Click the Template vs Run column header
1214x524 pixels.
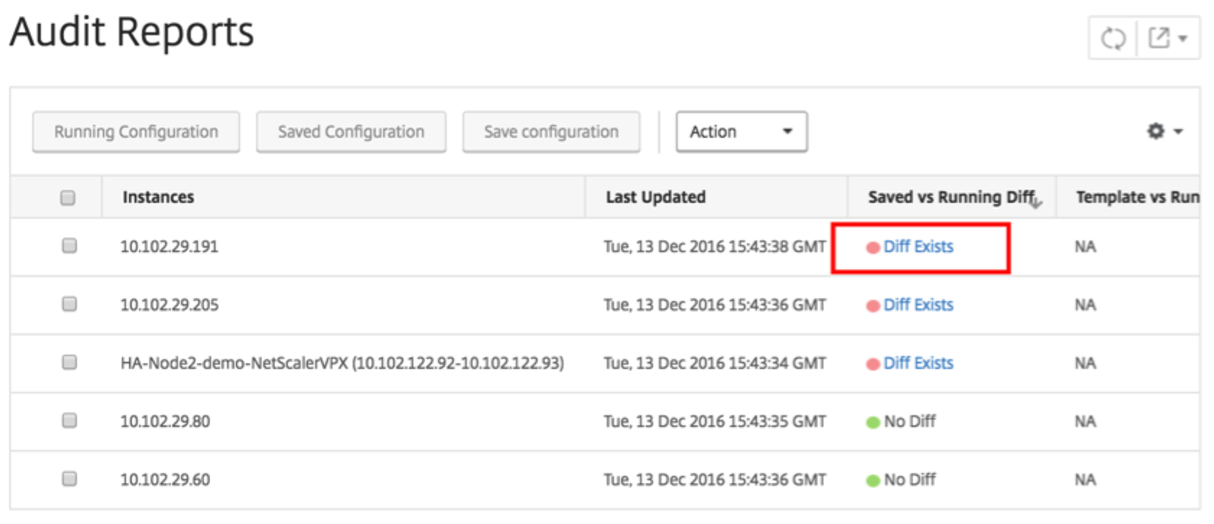(1137, 197)
